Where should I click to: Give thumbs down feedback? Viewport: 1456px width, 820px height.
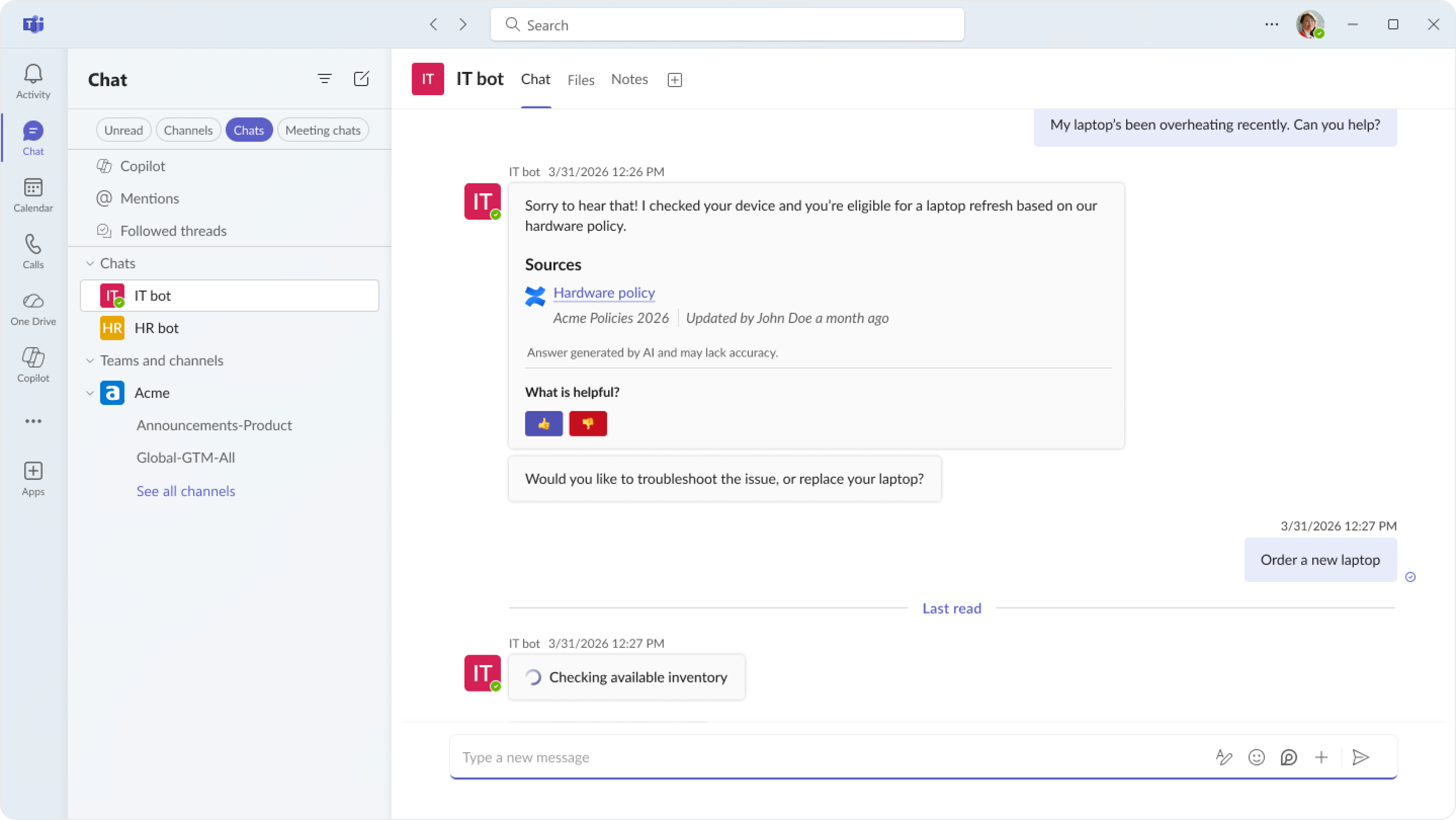coord(588,423)
